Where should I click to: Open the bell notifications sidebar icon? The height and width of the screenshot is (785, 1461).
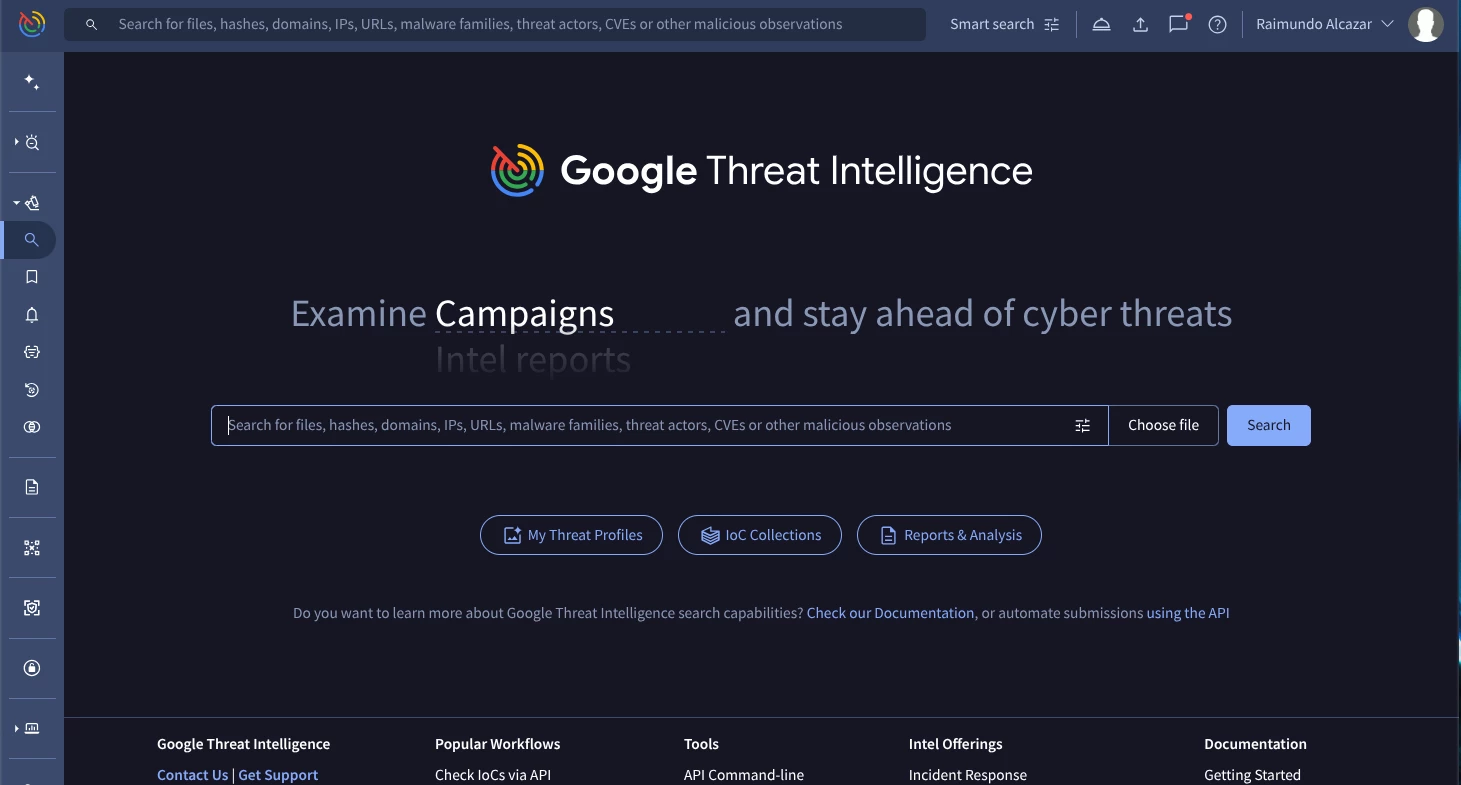click(32, 315)
